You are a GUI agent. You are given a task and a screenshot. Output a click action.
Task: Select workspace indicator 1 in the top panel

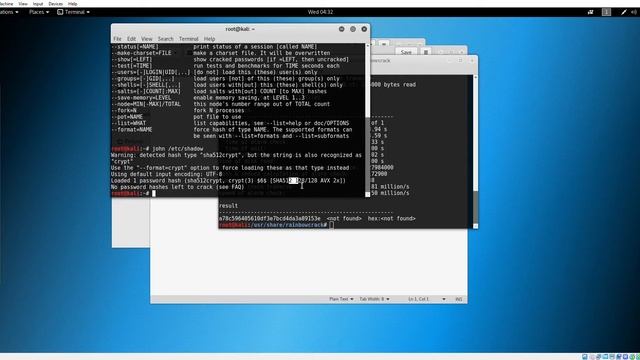606,12
